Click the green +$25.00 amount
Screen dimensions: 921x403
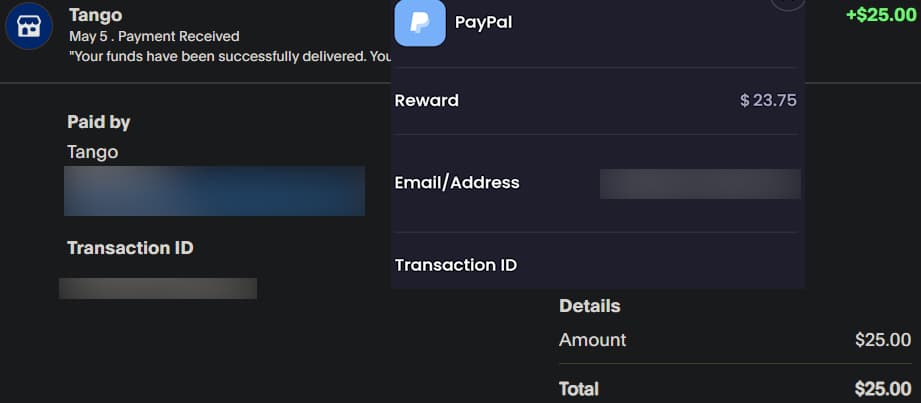880,15
